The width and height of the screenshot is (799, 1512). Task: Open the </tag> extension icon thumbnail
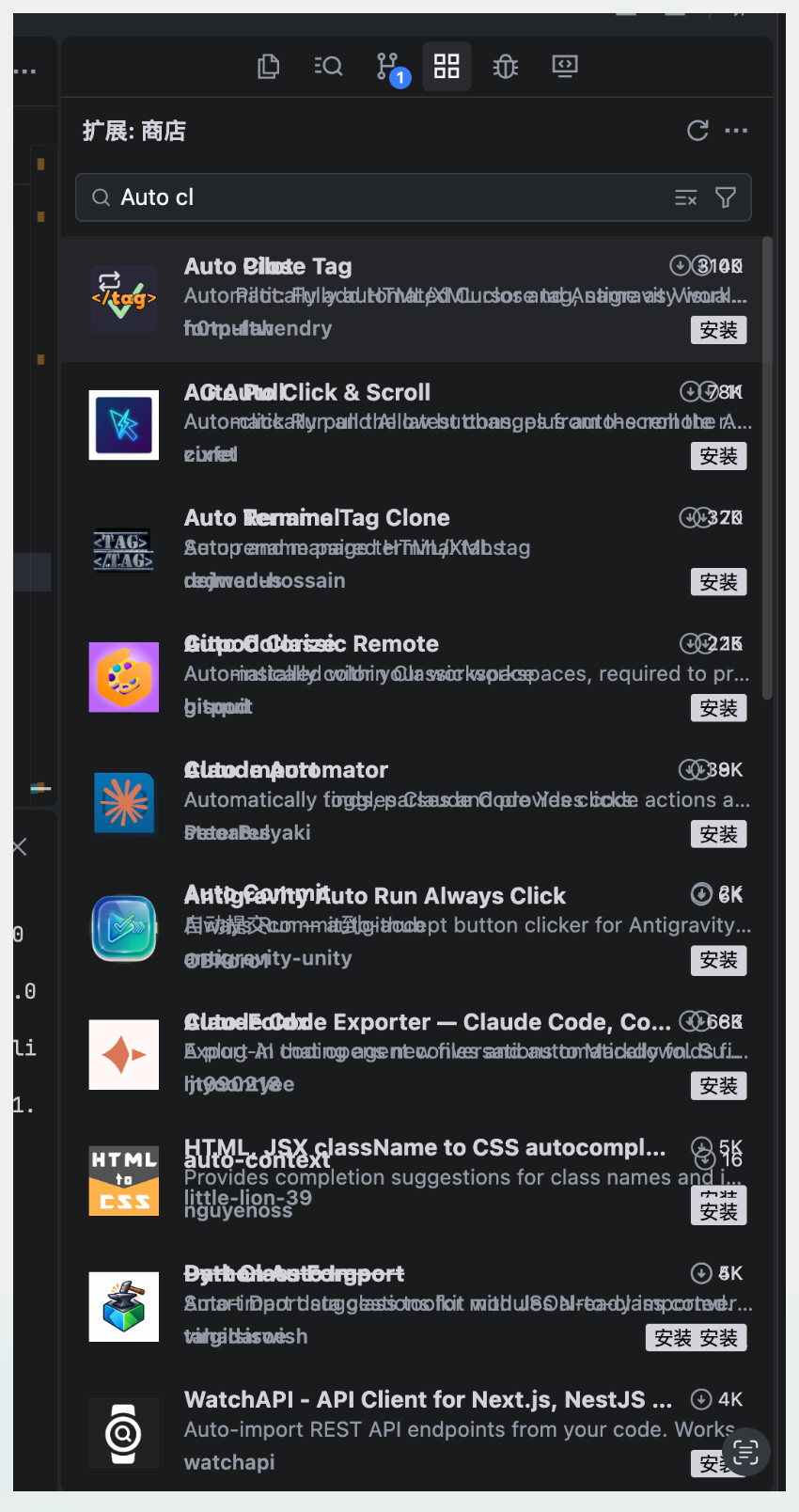pyautogui.click(x=124, y=299)
